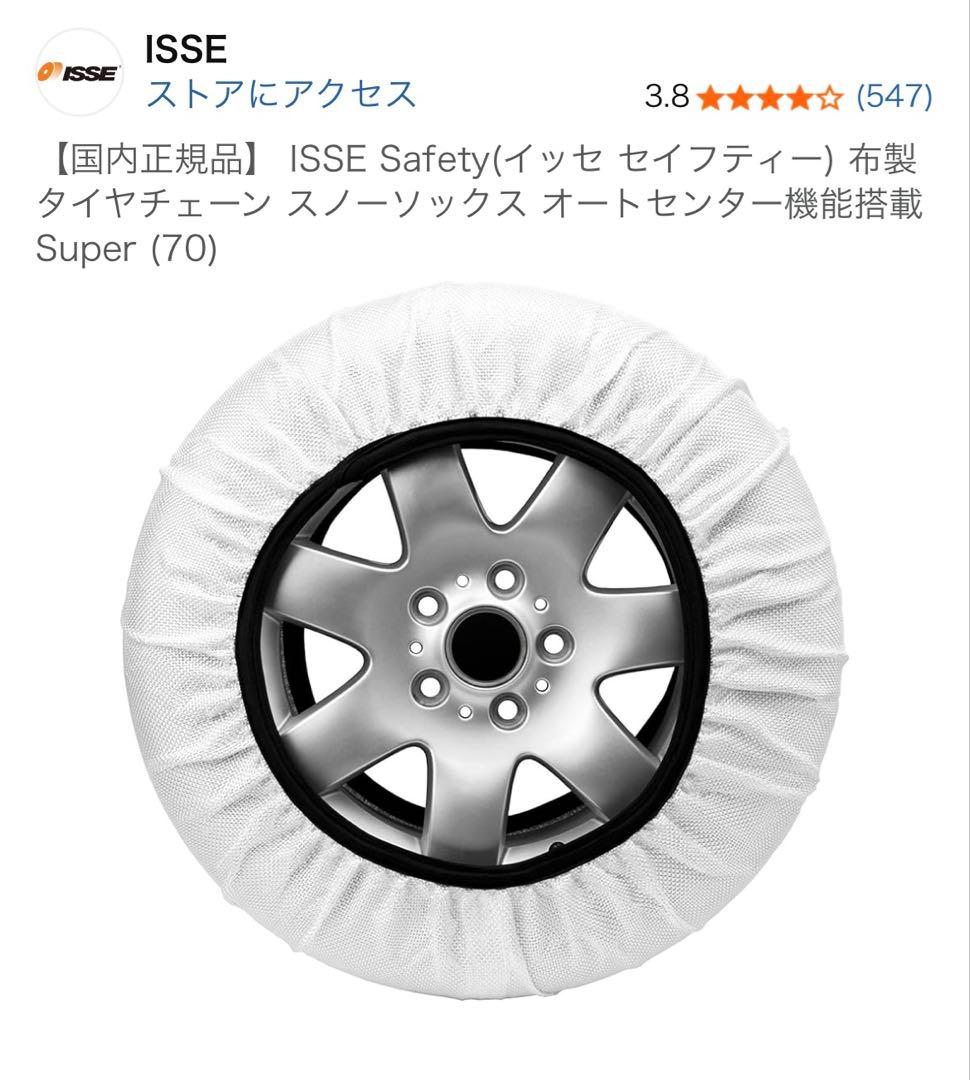Screen dimensions: 970x1080
Task: Click the fifth empty outline star
Action: pyautogui.click(x=829, y=97)
